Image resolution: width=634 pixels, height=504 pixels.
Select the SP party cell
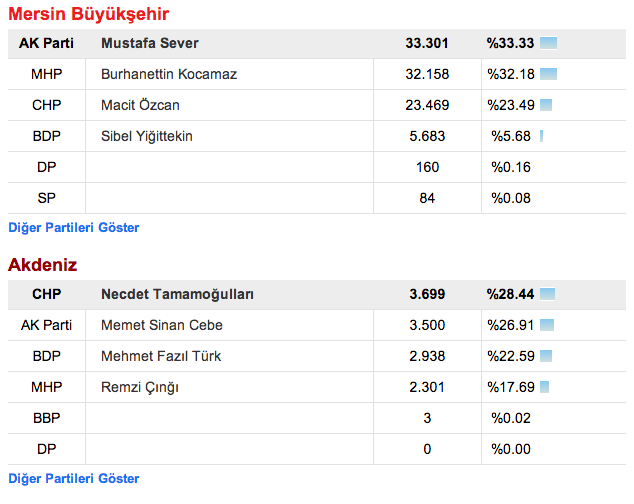click(x=46, y=198)
